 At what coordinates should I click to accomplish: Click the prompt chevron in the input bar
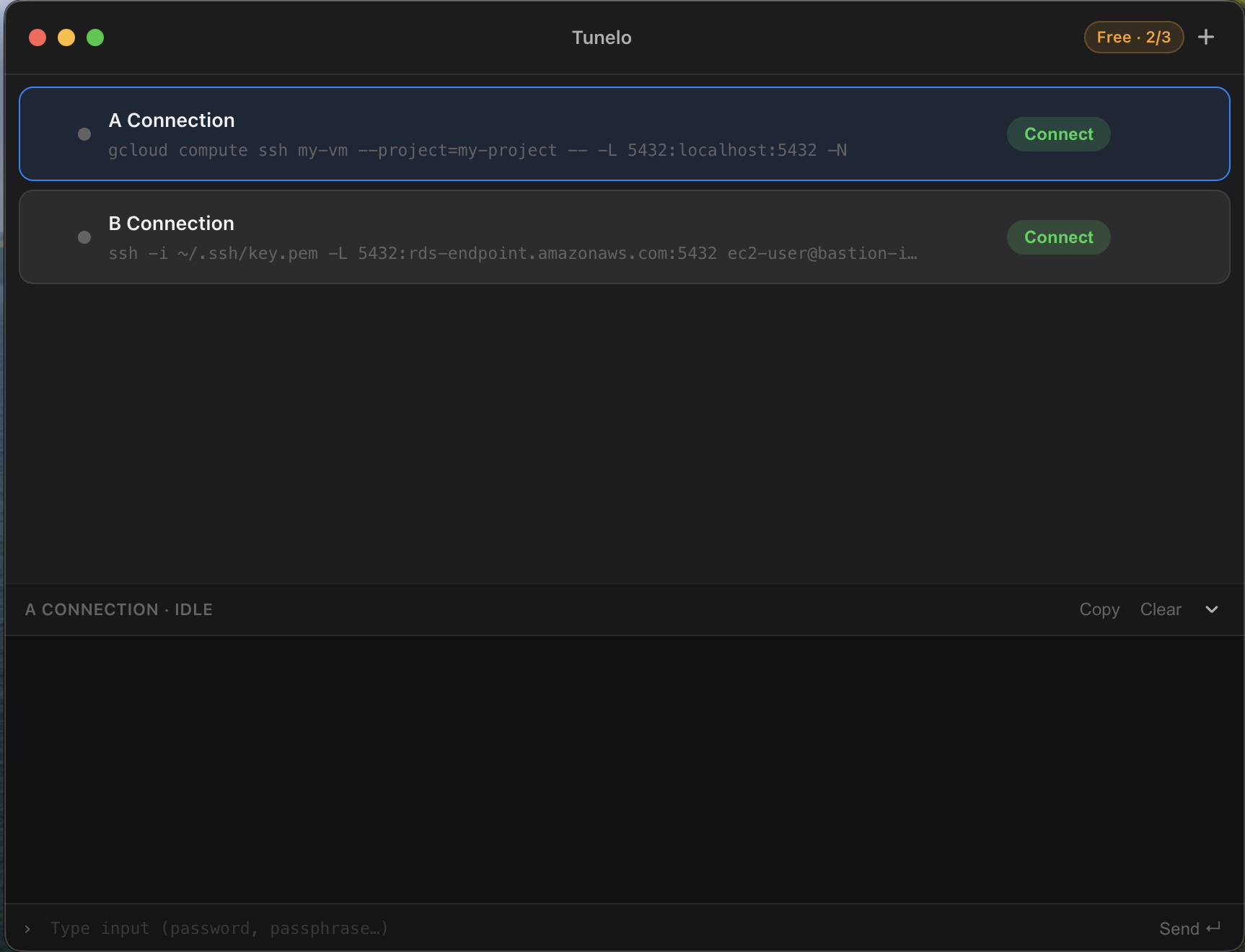click(x=27, y=929)
